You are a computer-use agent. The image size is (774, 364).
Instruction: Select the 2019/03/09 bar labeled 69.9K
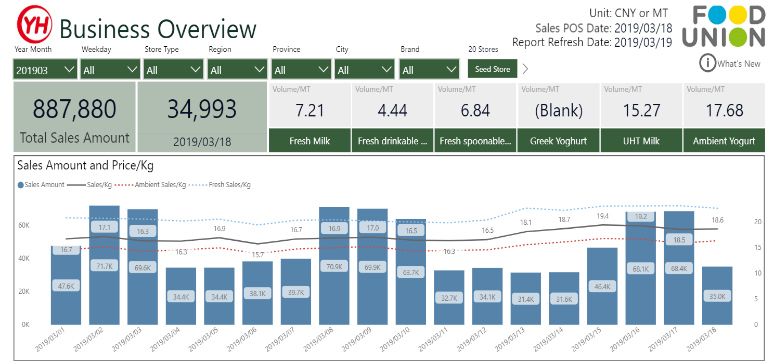point(373,267)
